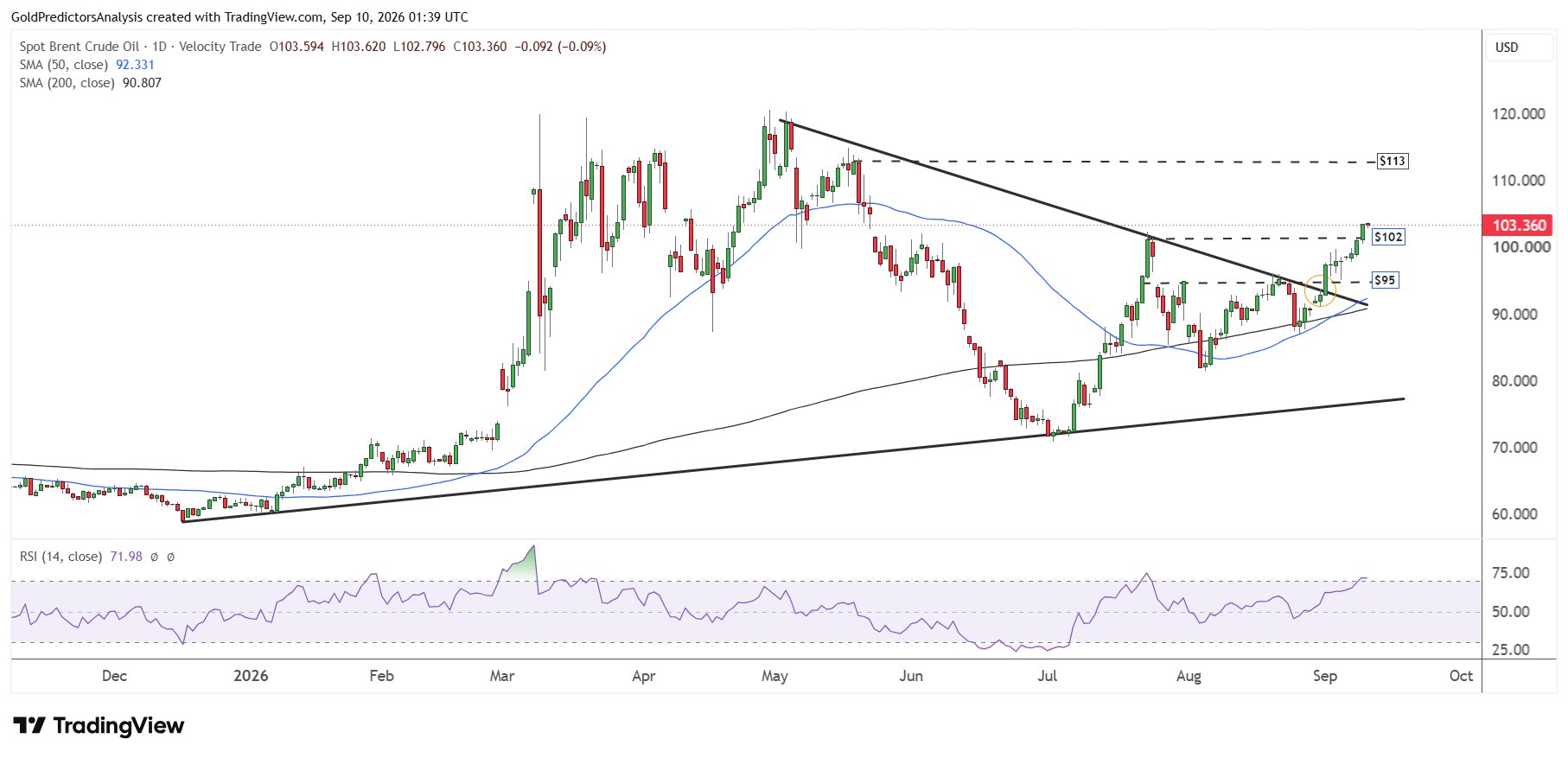The height and width of the screenshot is (758, 1568).
Task: Click the Aug label on time axis
Action: tap(1189, 676)
